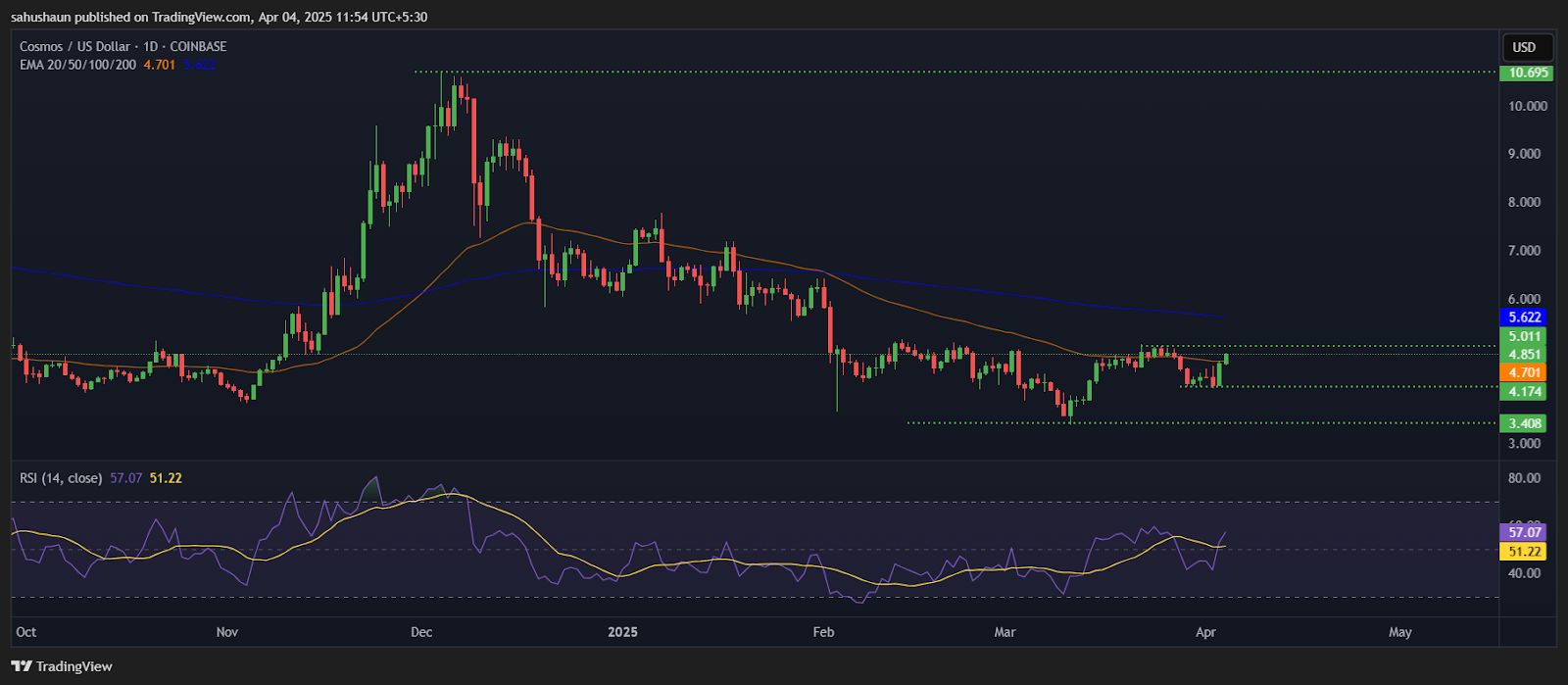The width and height of the screenshot is (1568, 685).
Task: Click the yellow 51.22 label on the RSI scale
Action: [x=1525, y=552]
